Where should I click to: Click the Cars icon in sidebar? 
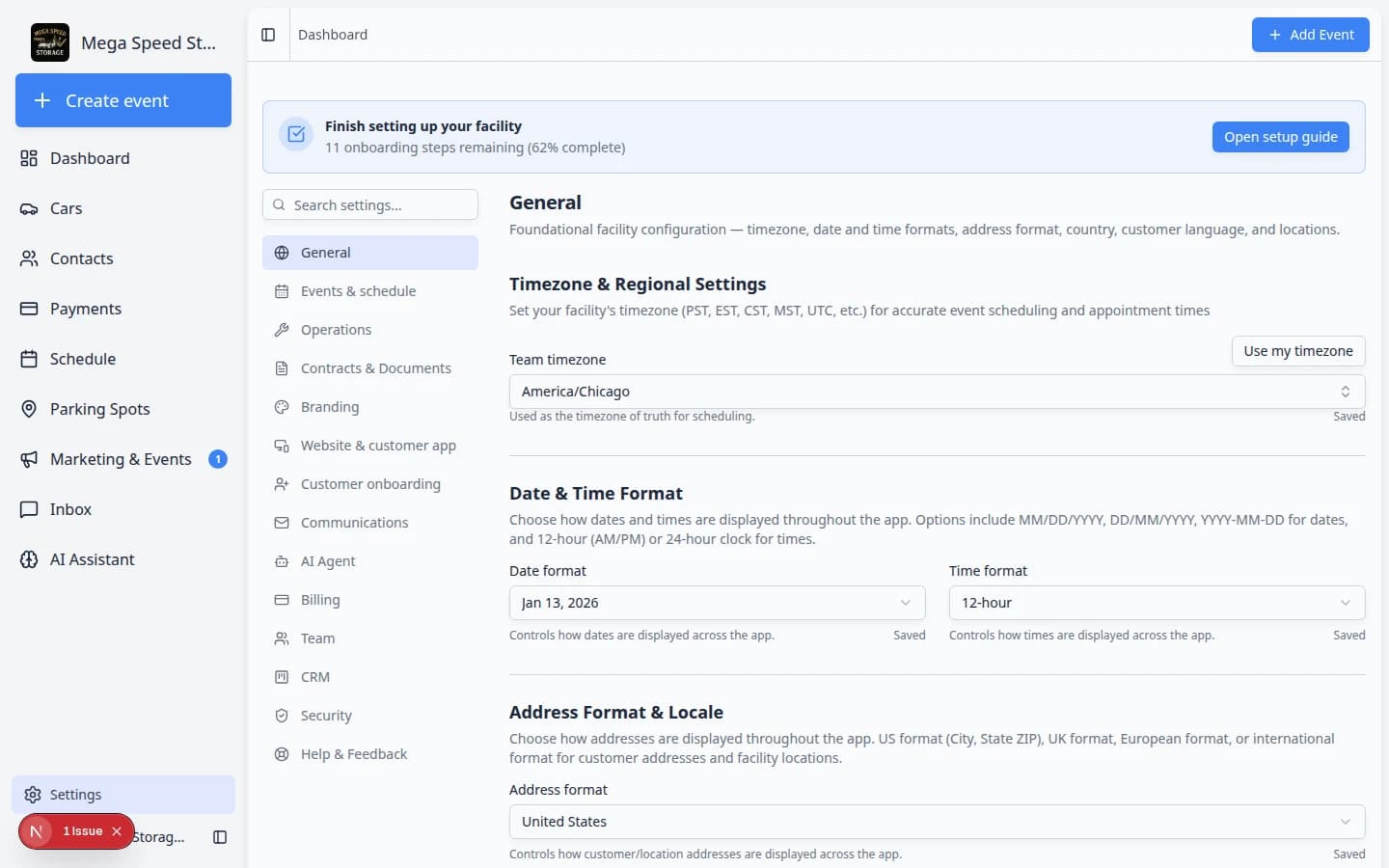tap(29, 208)
